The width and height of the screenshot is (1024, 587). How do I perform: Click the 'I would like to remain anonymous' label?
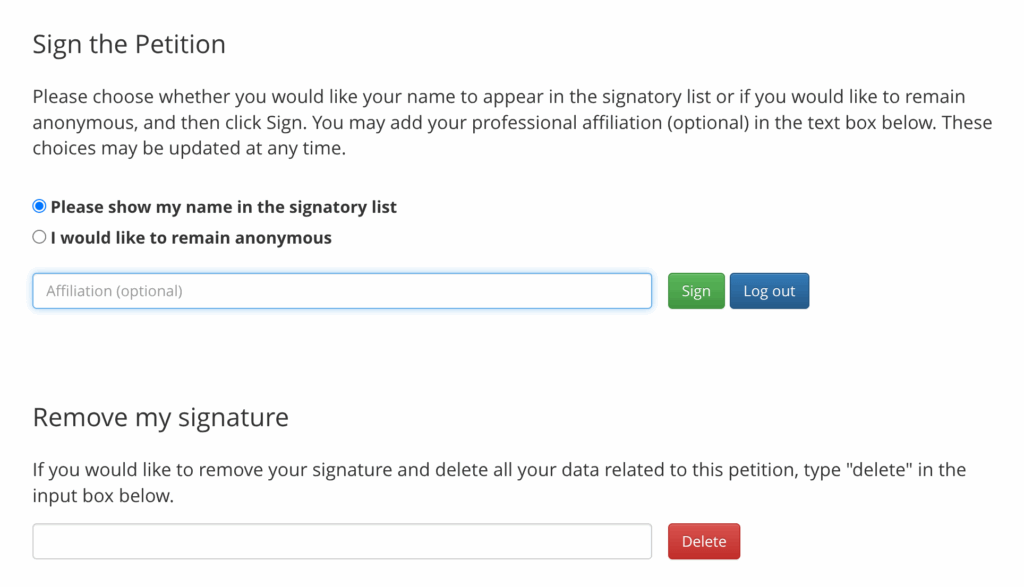tap(191, 238)
